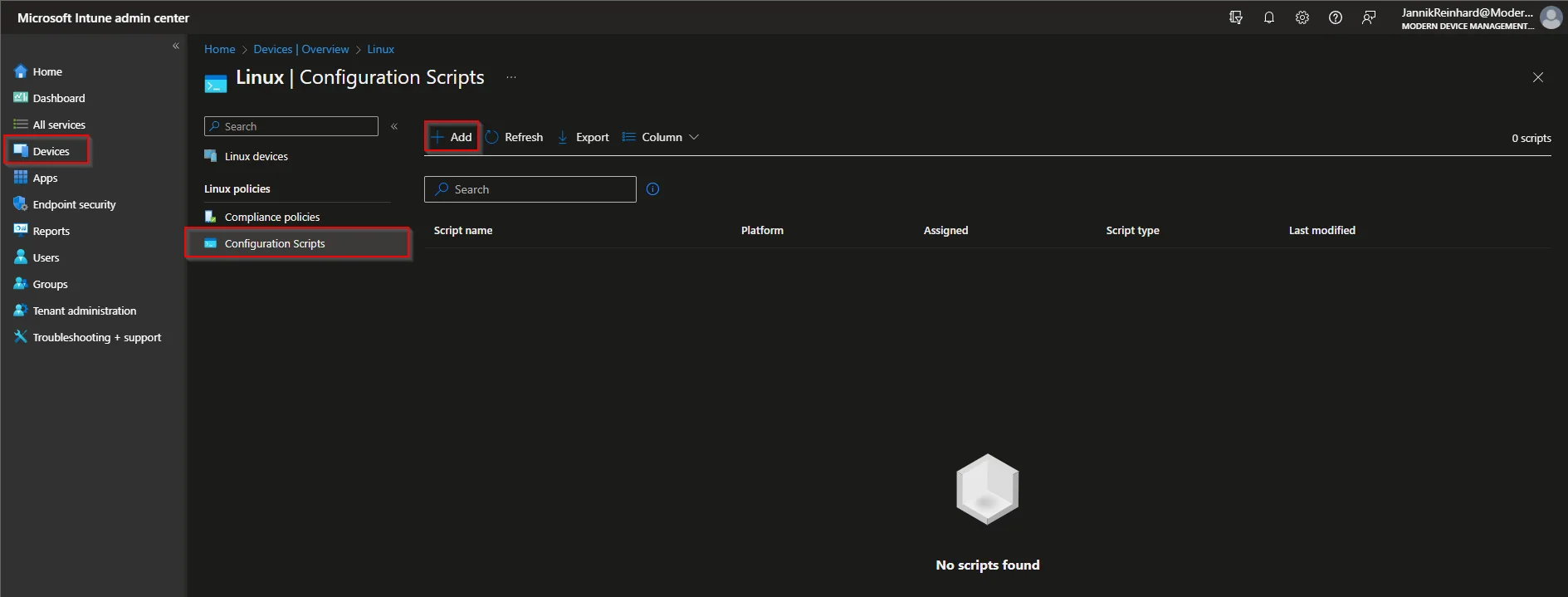Open settings gear in top bar
The image size is (1568, 597).
pos(1302,17)
